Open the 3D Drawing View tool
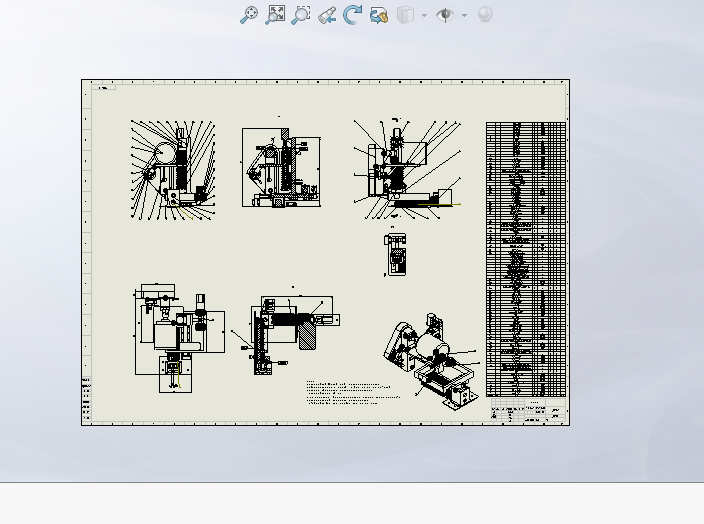This screenshot has width=704, height=524. tap(378, 15)
